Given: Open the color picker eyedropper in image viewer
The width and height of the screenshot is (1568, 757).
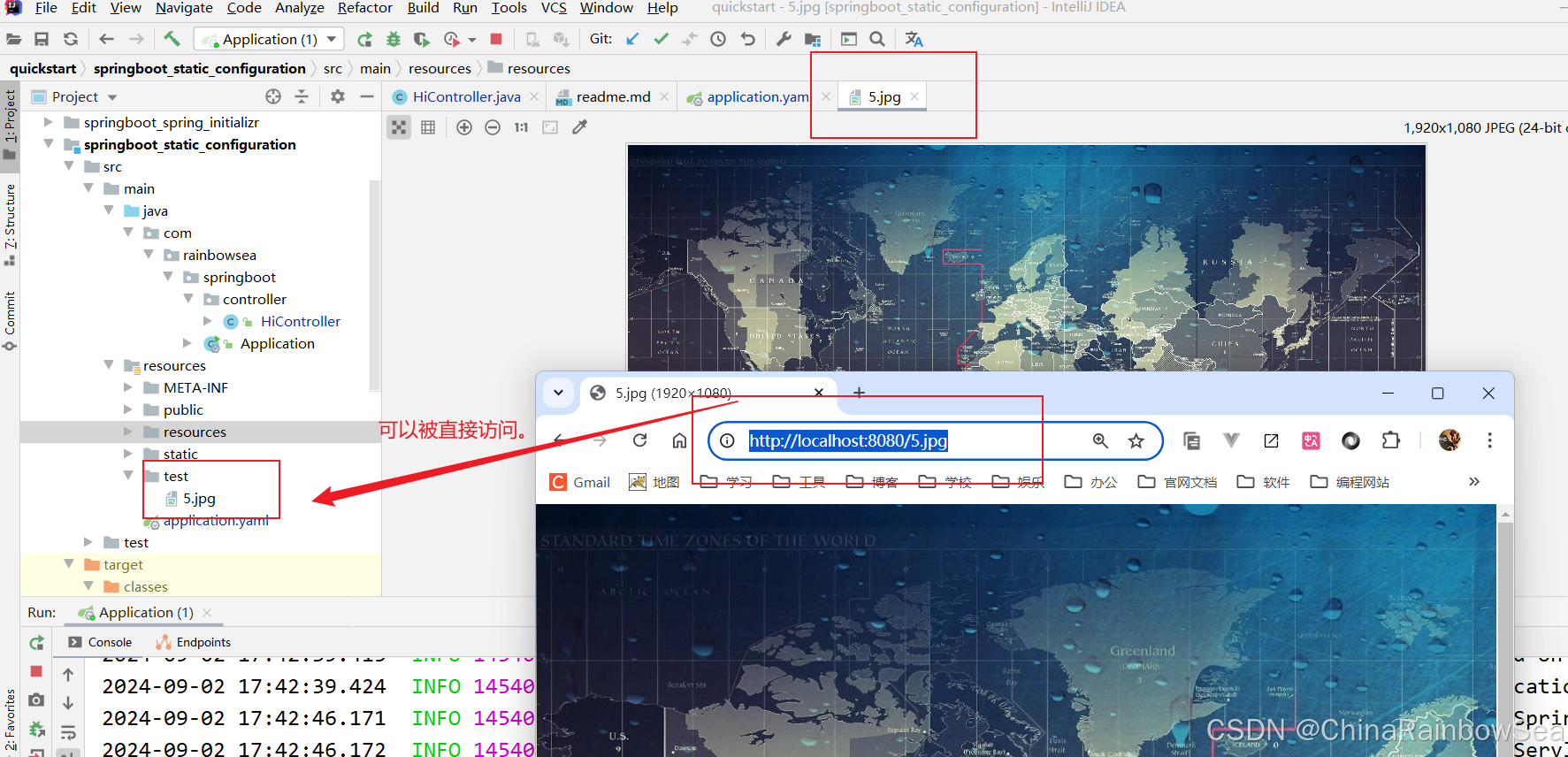Looking at the screenshot, I should coord(579,127).
